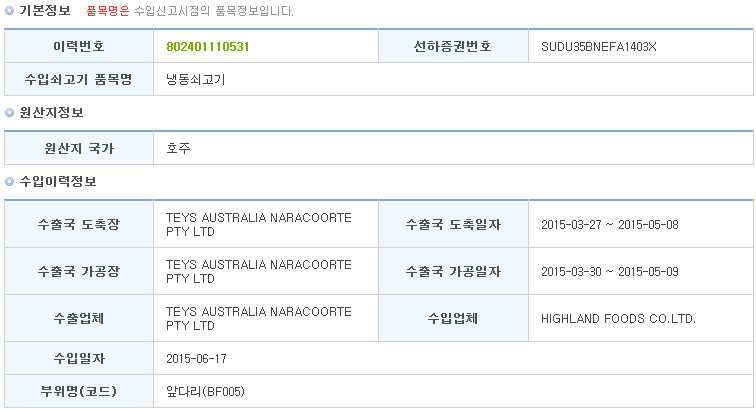This screenshot has height=410, width=756.
Task: Click the 호주 origin country value
Action: (178, 148)
